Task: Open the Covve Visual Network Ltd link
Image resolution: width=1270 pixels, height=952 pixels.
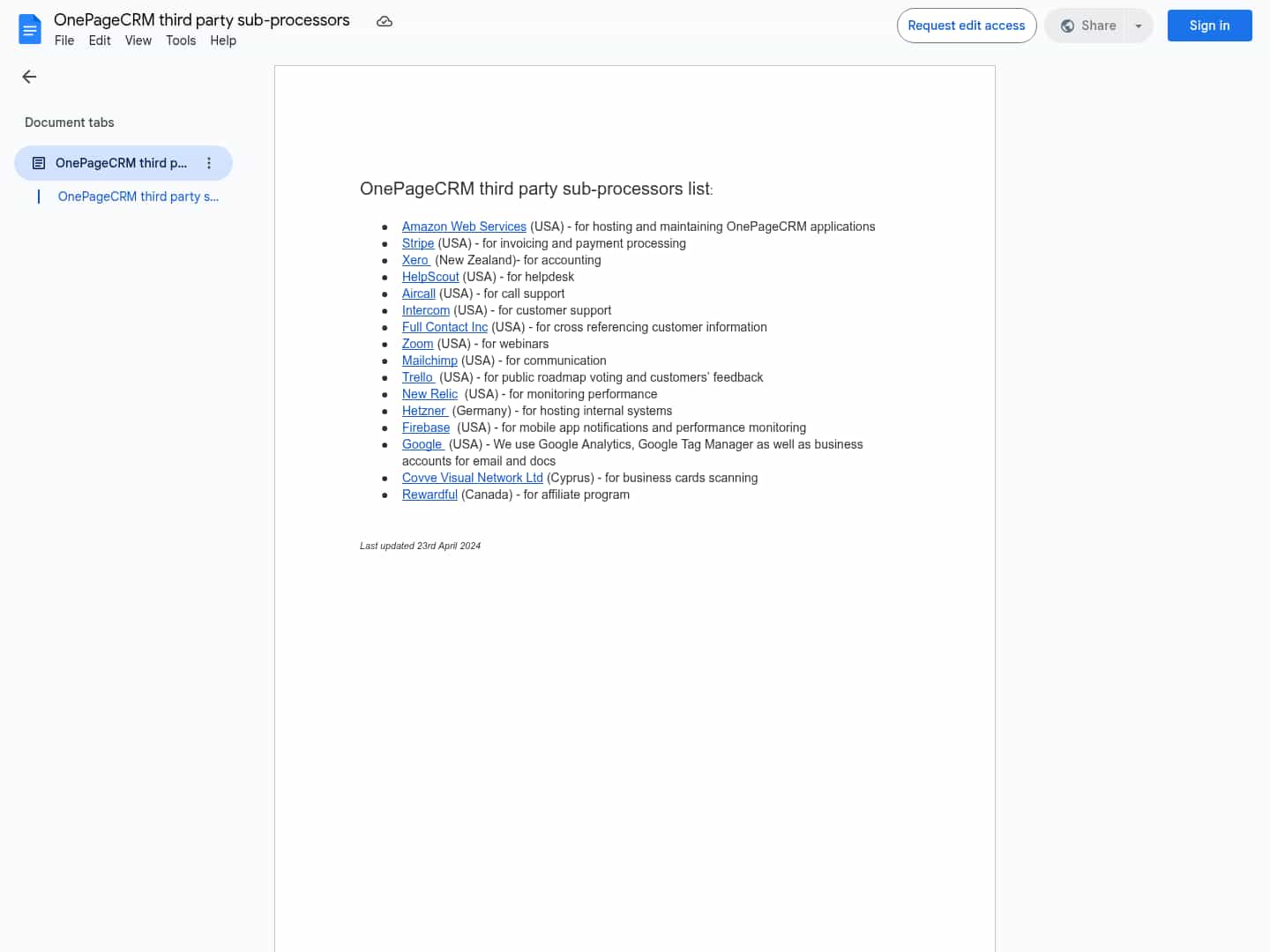Action: point(473,478)
